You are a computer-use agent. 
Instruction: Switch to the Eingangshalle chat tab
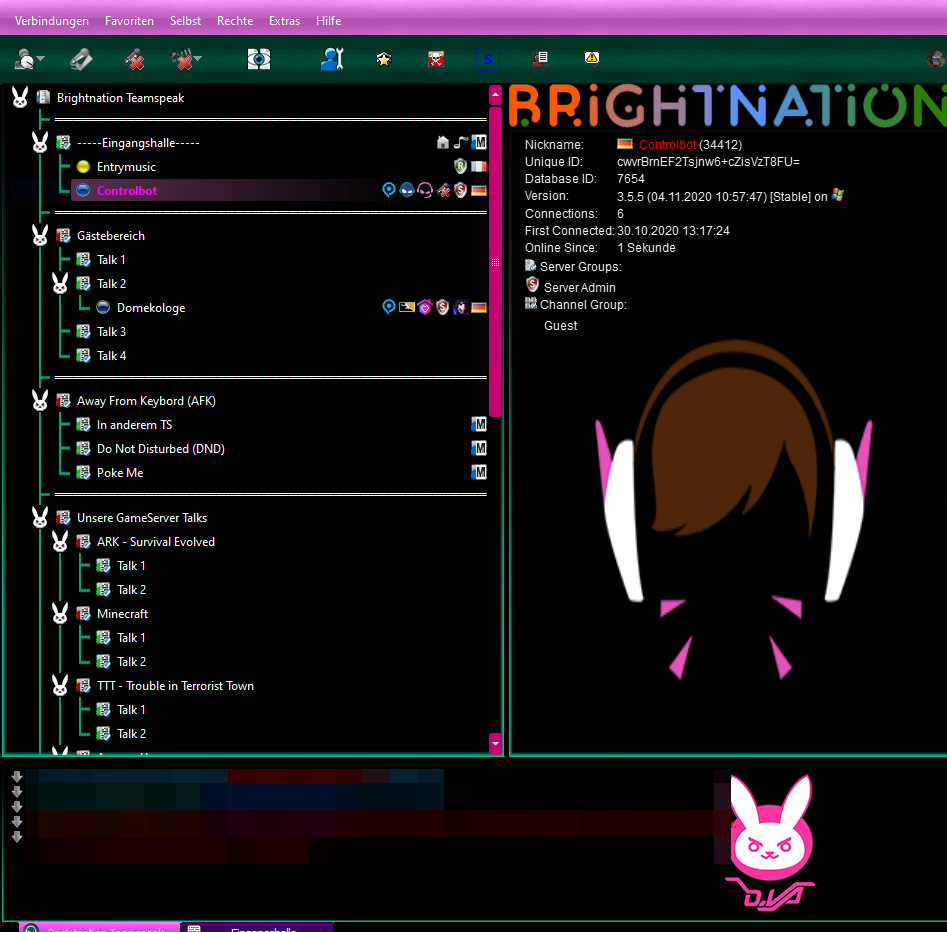click(x=257, y=928)
